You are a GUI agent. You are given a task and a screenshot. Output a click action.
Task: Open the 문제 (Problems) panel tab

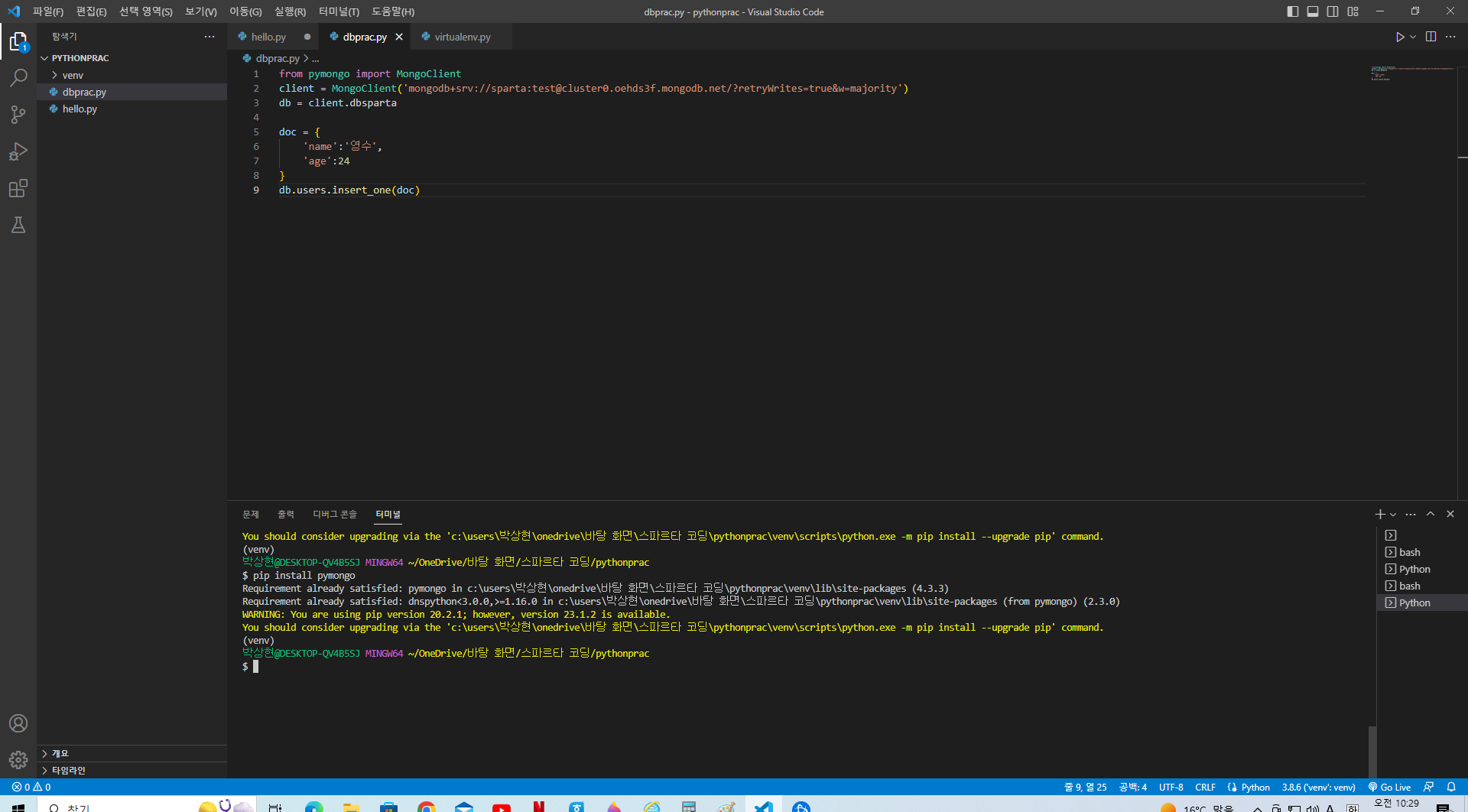pyautogui.click(x=251, y=515)
